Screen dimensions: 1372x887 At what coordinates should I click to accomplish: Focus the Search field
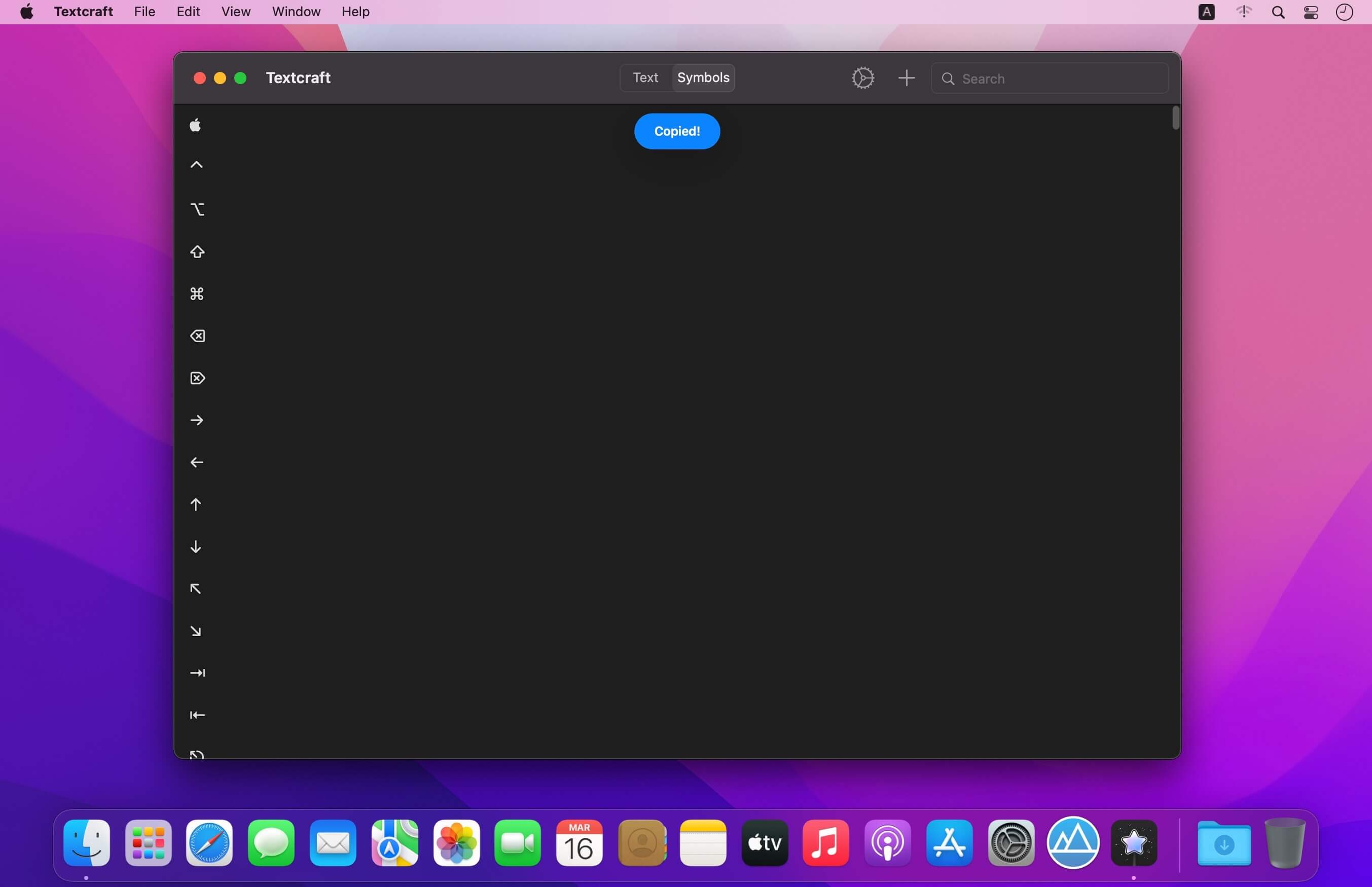(1050, 79)
